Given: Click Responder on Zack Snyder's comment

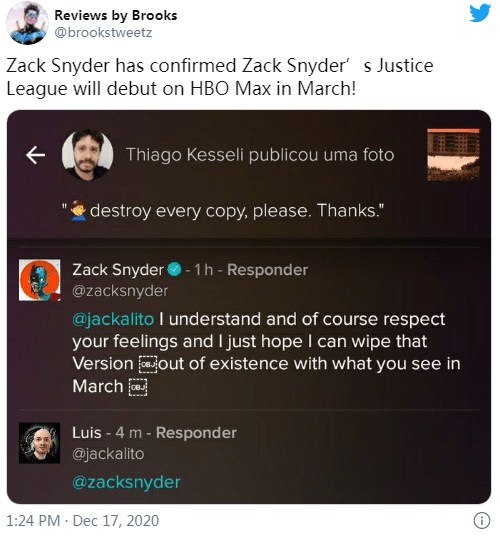Looking at the screenshot, I should coord(268,270).
